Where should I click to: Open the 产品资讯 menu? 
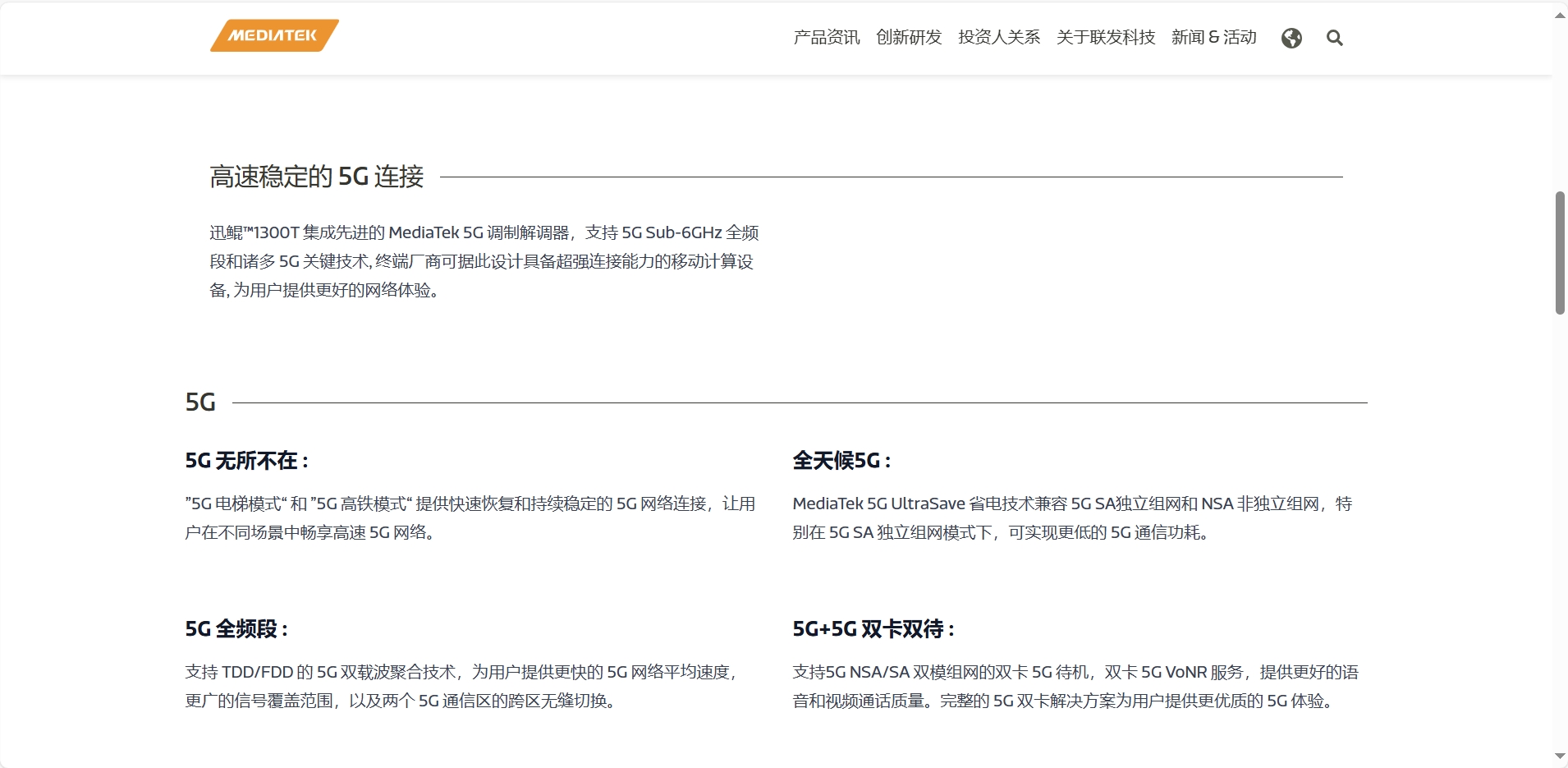coord(827,37)
